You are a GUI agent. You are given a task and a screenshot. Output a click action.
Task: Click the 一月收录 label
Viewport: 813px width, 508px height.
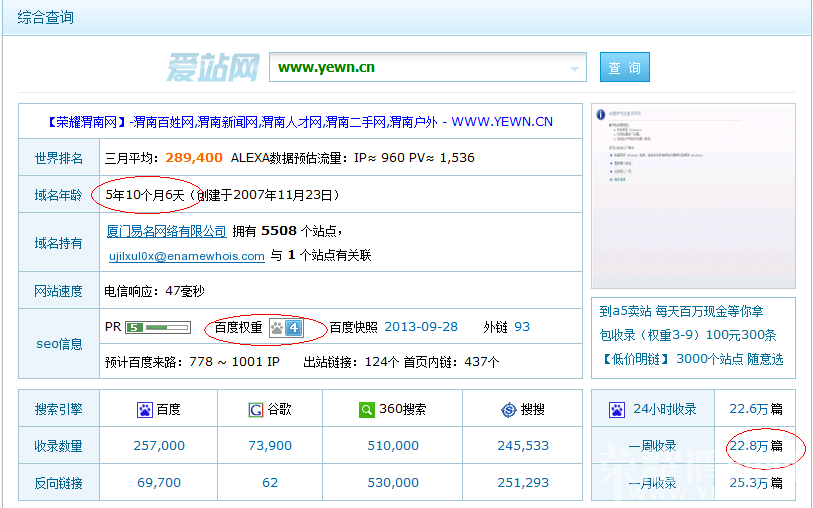click(652, 483)
